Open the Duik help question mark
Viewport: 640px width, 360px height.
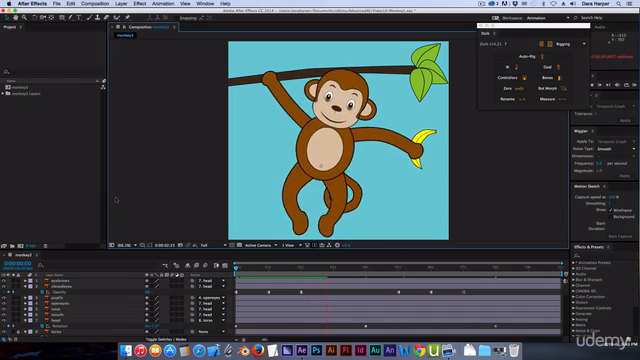(505, 44)
